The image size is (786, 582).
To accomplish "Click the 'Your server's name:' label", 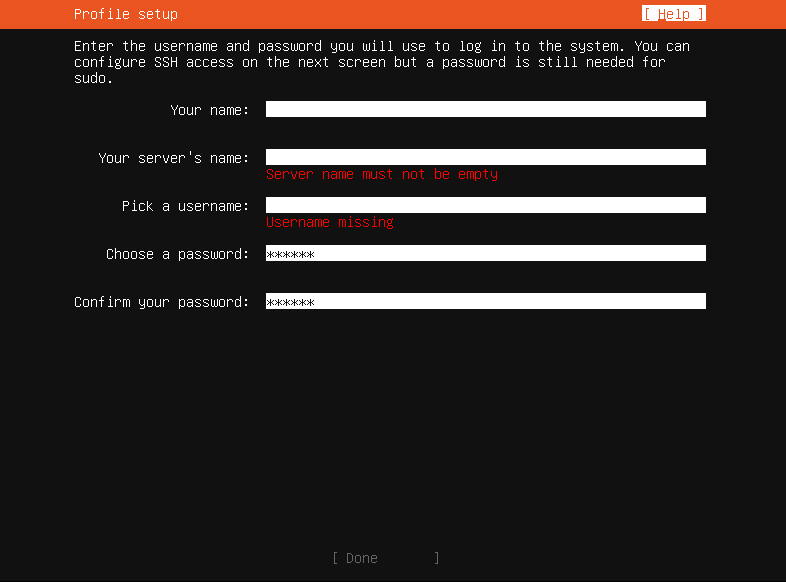I will [x=173, y=158].
